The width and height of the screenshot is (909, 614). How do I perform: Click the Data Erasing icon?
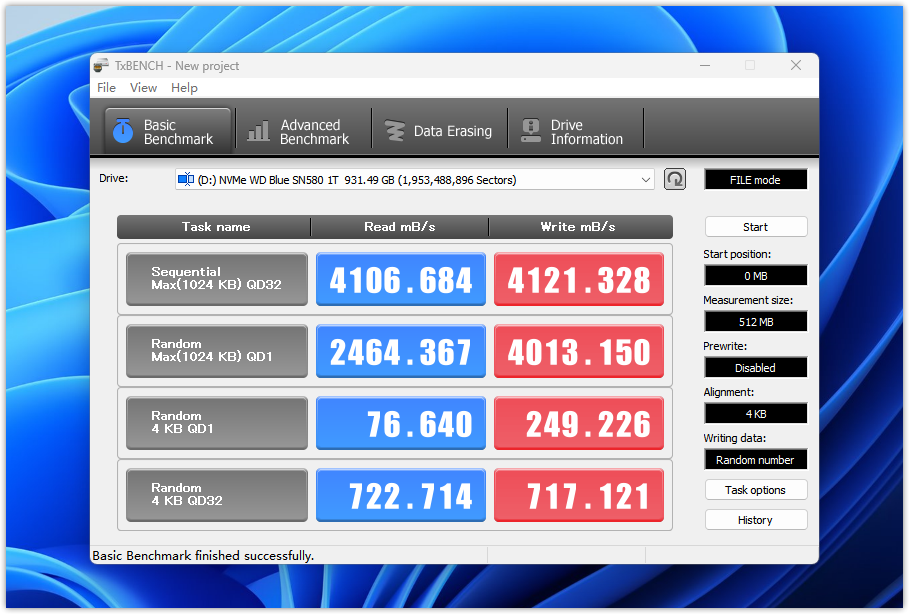[x=395, y=131]
